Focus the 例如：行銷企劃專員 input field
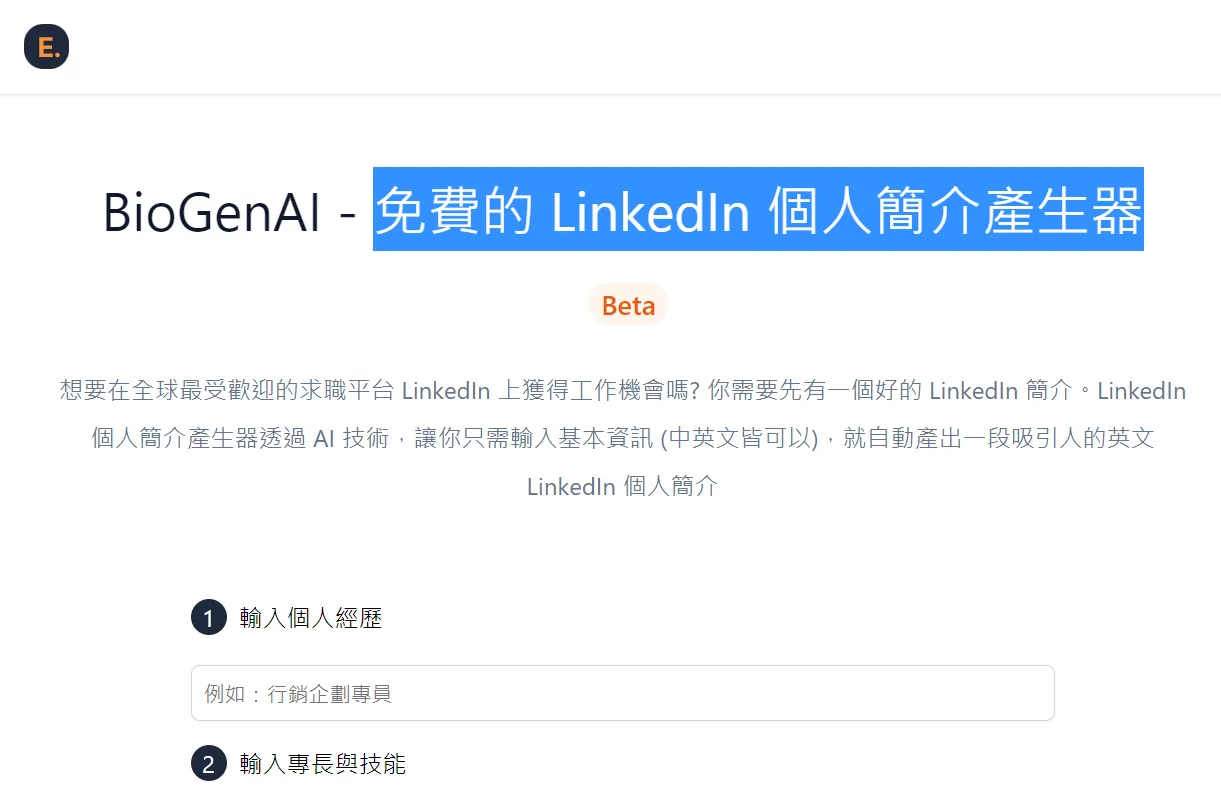This screenshot has width=1221, height=797. click(622, 693)
